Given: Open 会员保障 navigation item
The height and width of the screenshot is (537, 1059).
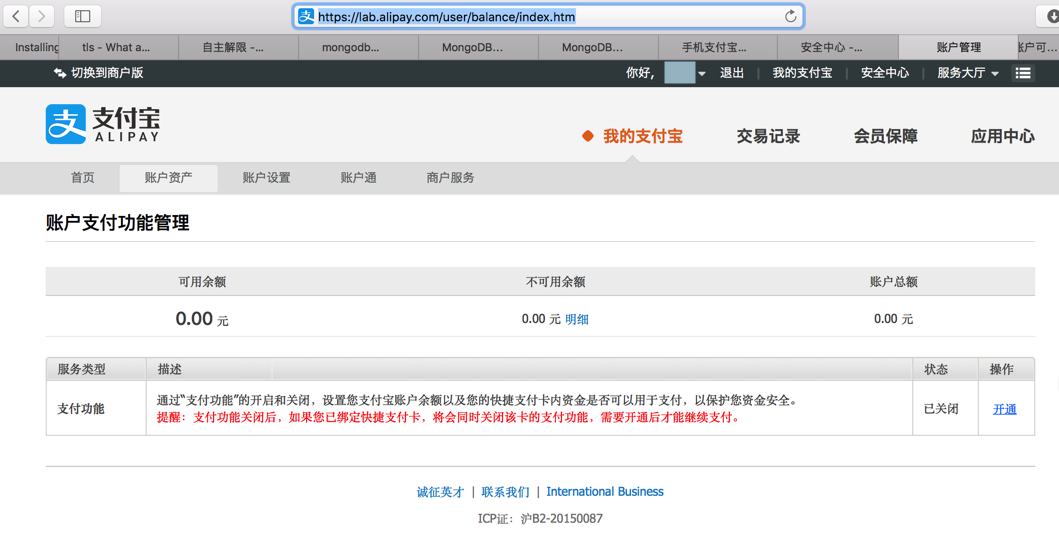Looking at the screenshot, I should click(x=885, y=136).
